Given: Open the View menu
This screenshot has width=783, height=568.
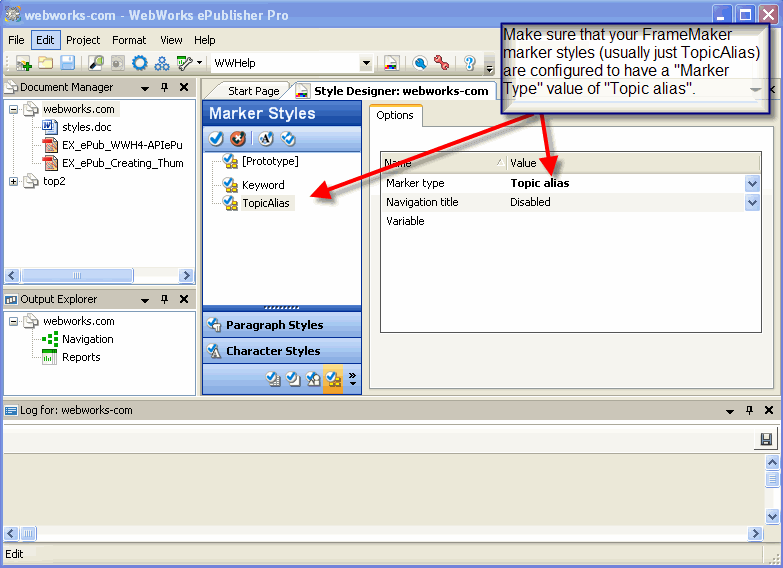Looking at the screenshot, I should (x=171, y=40).
